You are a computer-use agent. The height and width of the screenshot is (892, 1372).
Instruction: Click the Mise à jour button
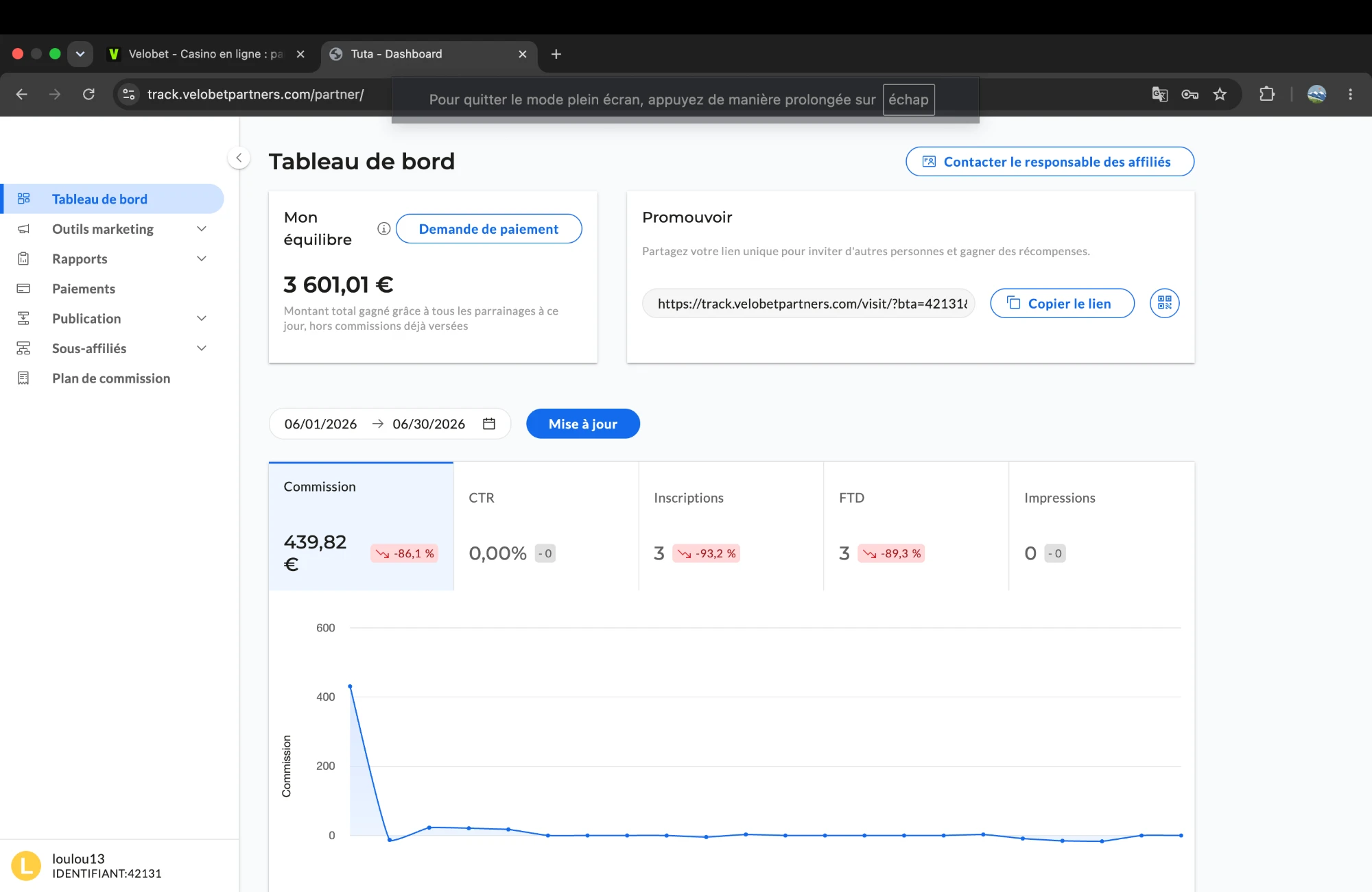(583, 424)
